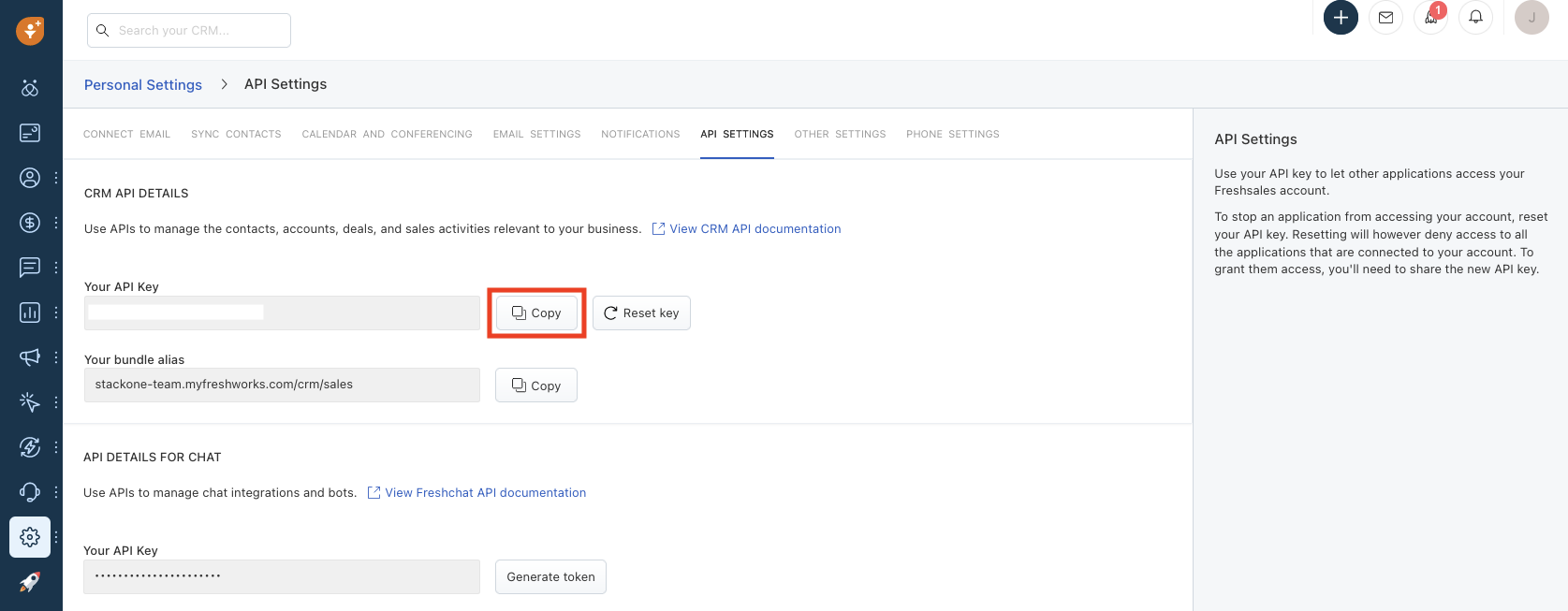Open the Phone Settings tab
Image resolution: width=1568 pixels, height=611 pixels.
pyautogui.click(x=953, y=135)
